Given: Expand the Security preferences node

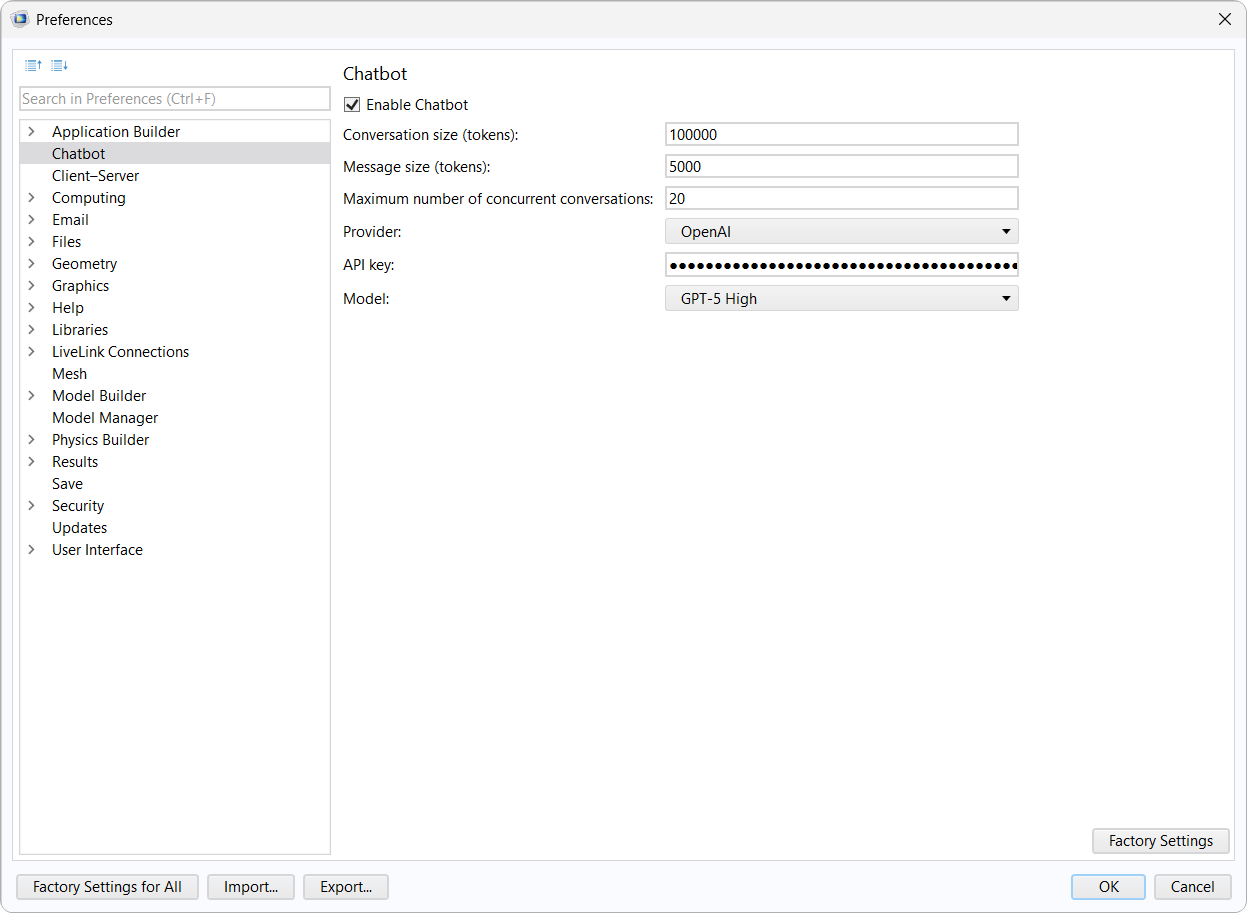Looking at the screenshot, I should (32, 506).
